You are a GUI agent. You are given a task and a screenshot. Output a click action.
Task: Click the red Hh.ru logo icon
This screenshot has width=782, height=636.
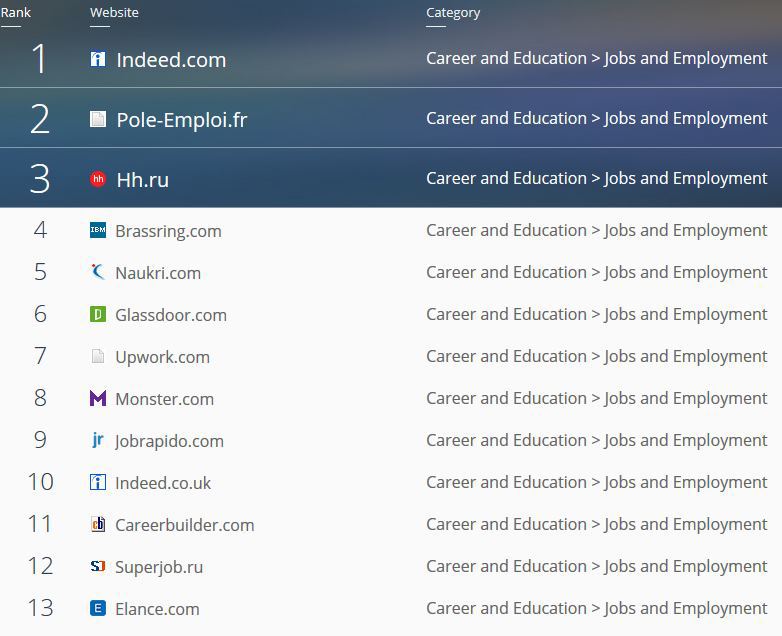click(98, 179)
